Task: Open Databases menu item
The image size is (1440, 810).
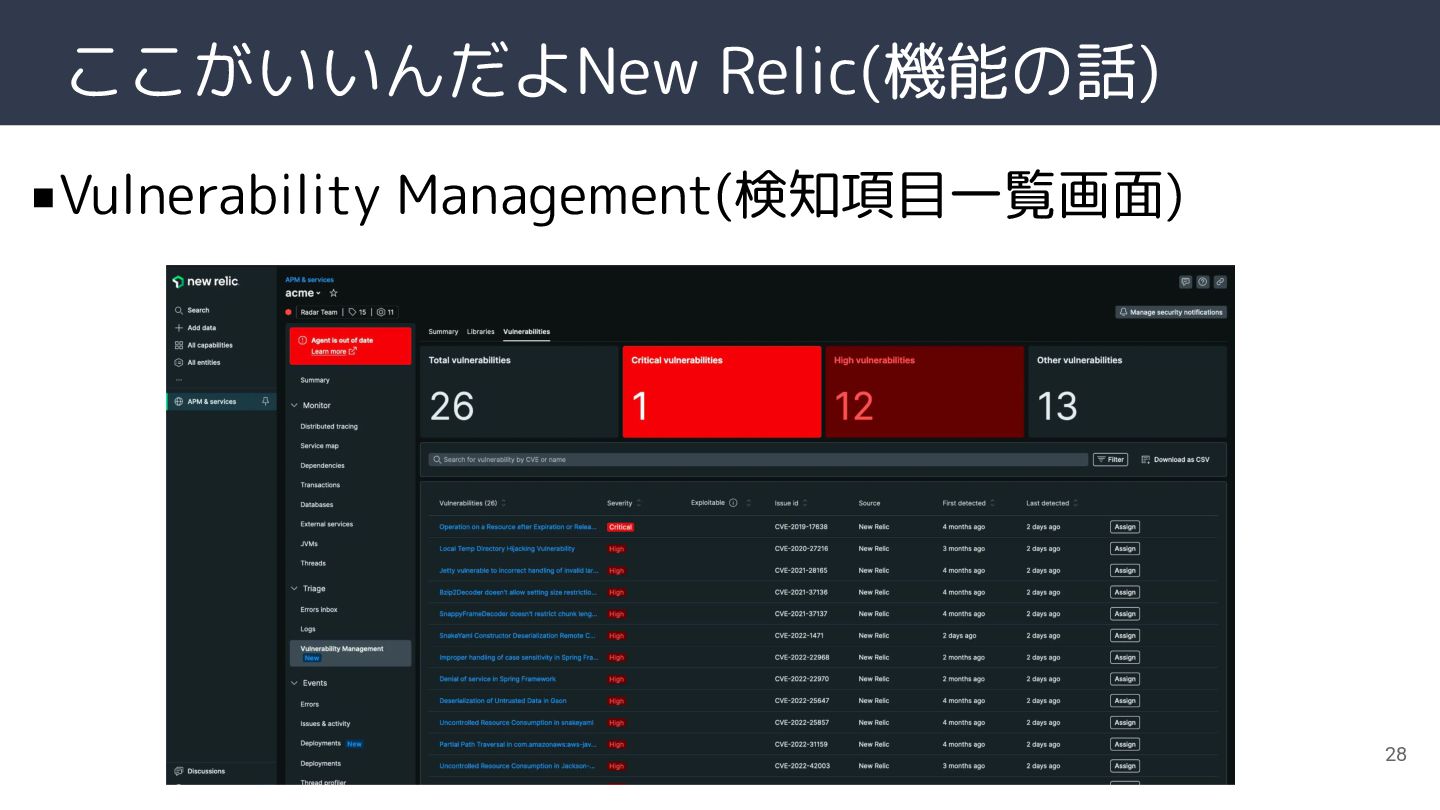Action: click(x=317, y=505)
